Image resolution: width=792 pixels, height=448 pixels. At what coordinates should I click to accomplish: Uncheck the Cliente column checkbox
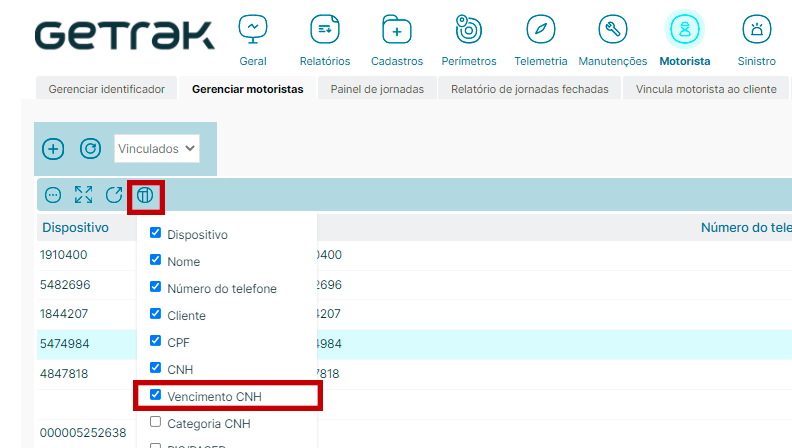tap(156, 314)
